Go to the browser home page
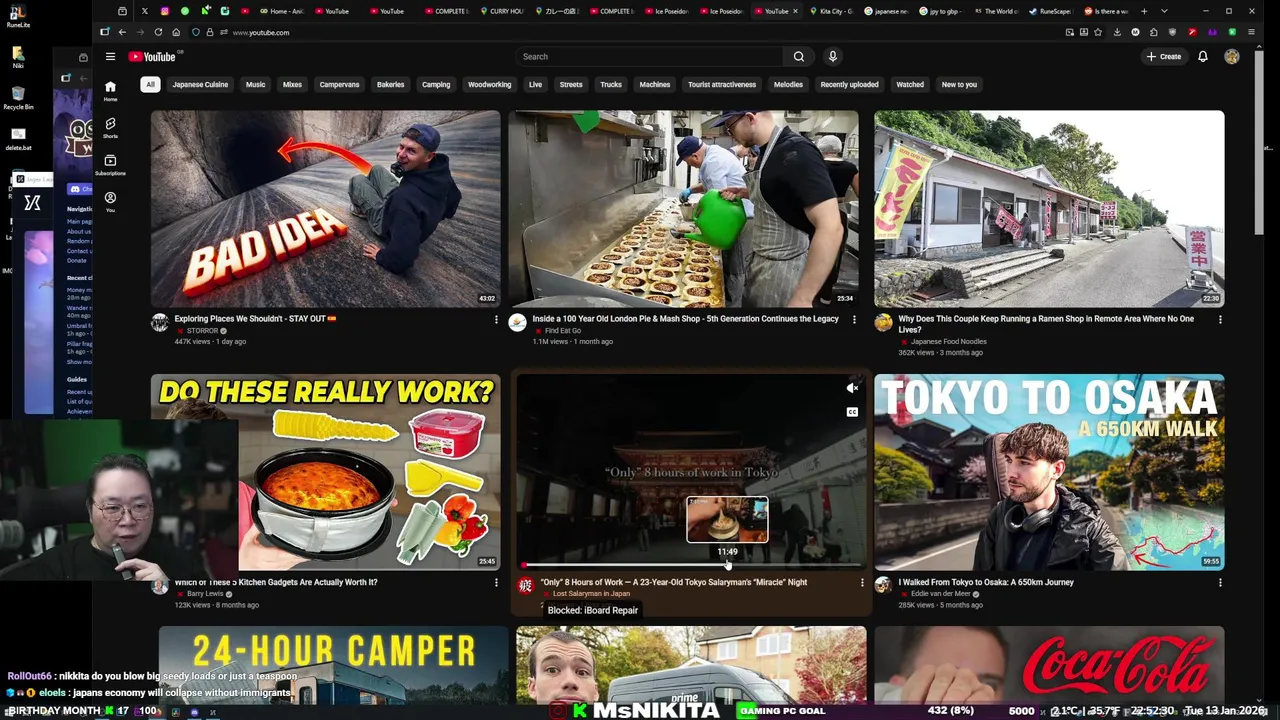This screenshot has height=720, width=1280. (x=175, y=32)
